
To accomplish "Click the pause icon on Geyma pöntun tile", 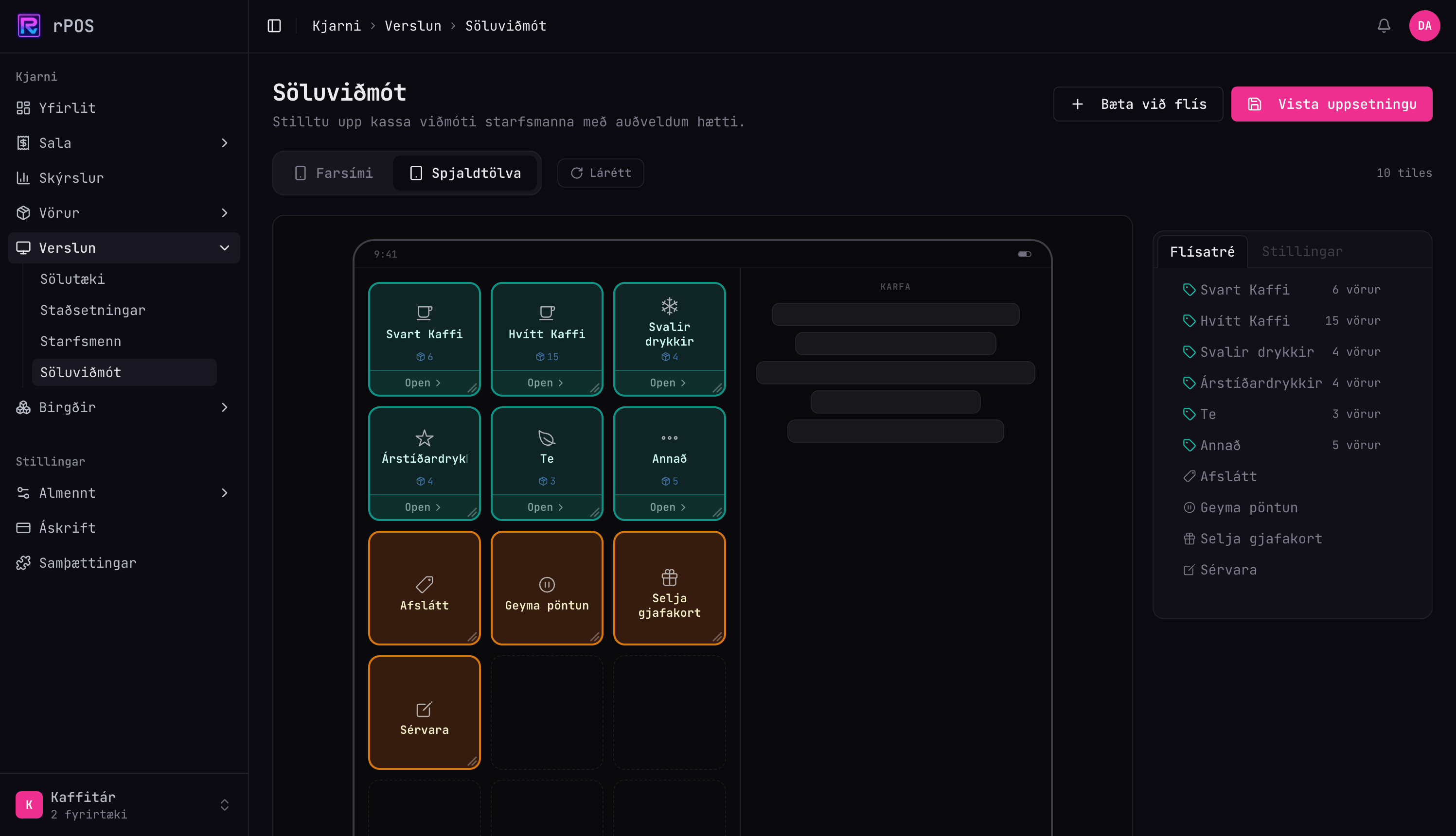I will (x=546, y=585).
